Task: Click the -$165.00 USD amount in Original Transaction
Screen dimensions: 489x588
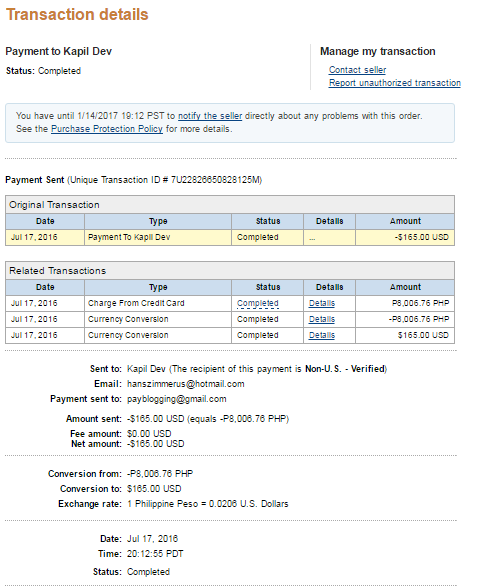Action: [x=422, y=237]
